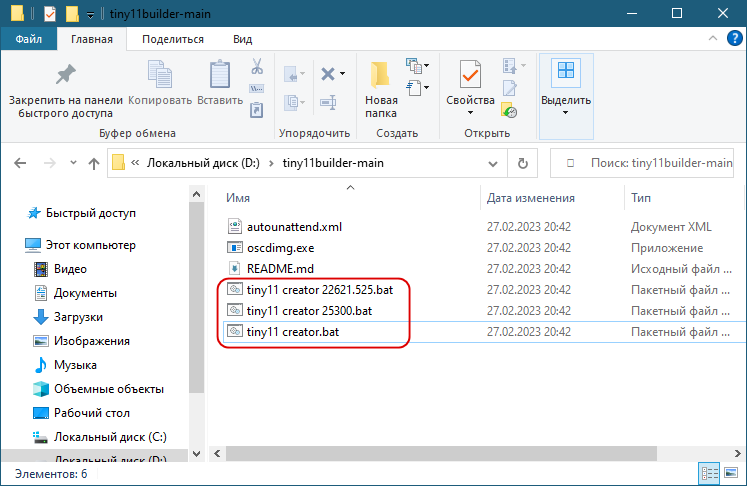Click the Копировать (Copy) ribbon icon
Viewport: 747px width, 486px height.
click(x=160, y=74)
